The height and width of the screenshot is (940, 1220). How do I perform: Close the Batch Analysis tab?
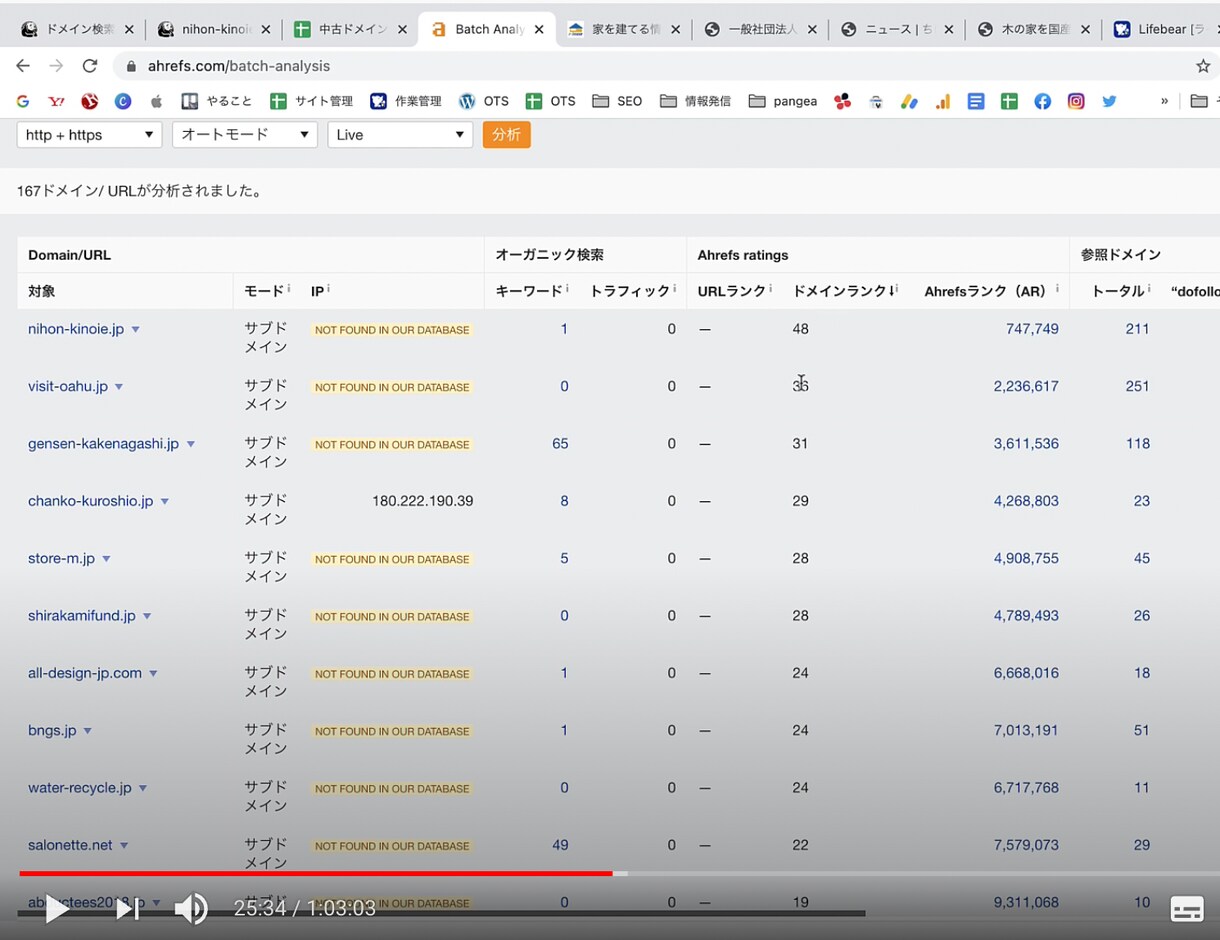(539, 29)
